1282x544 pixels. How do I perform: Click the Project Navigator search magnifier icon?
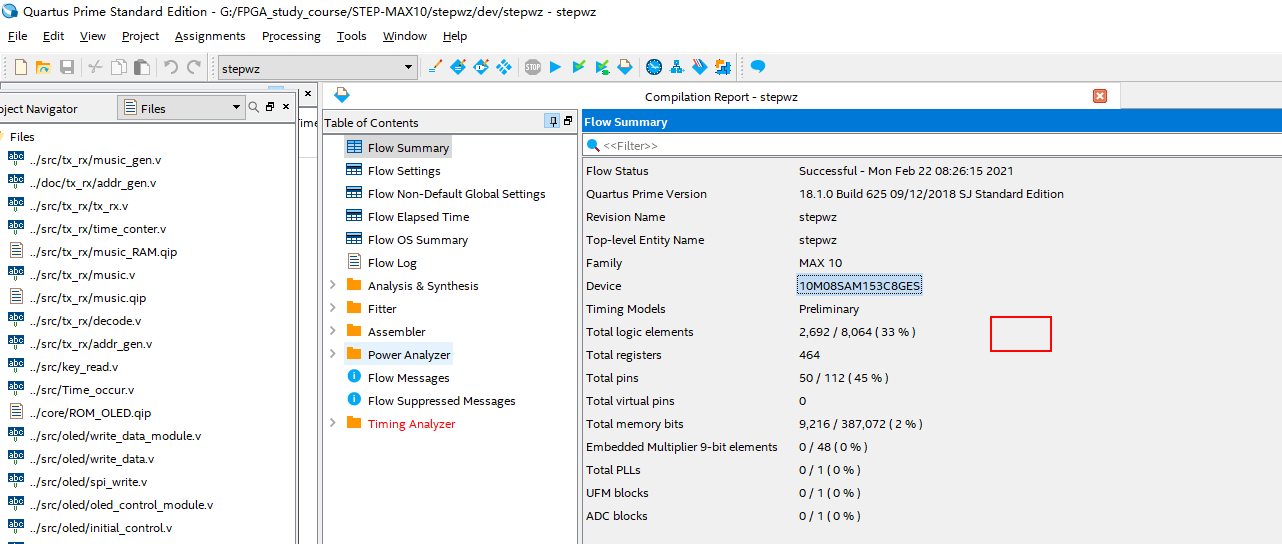coord(254,107)
